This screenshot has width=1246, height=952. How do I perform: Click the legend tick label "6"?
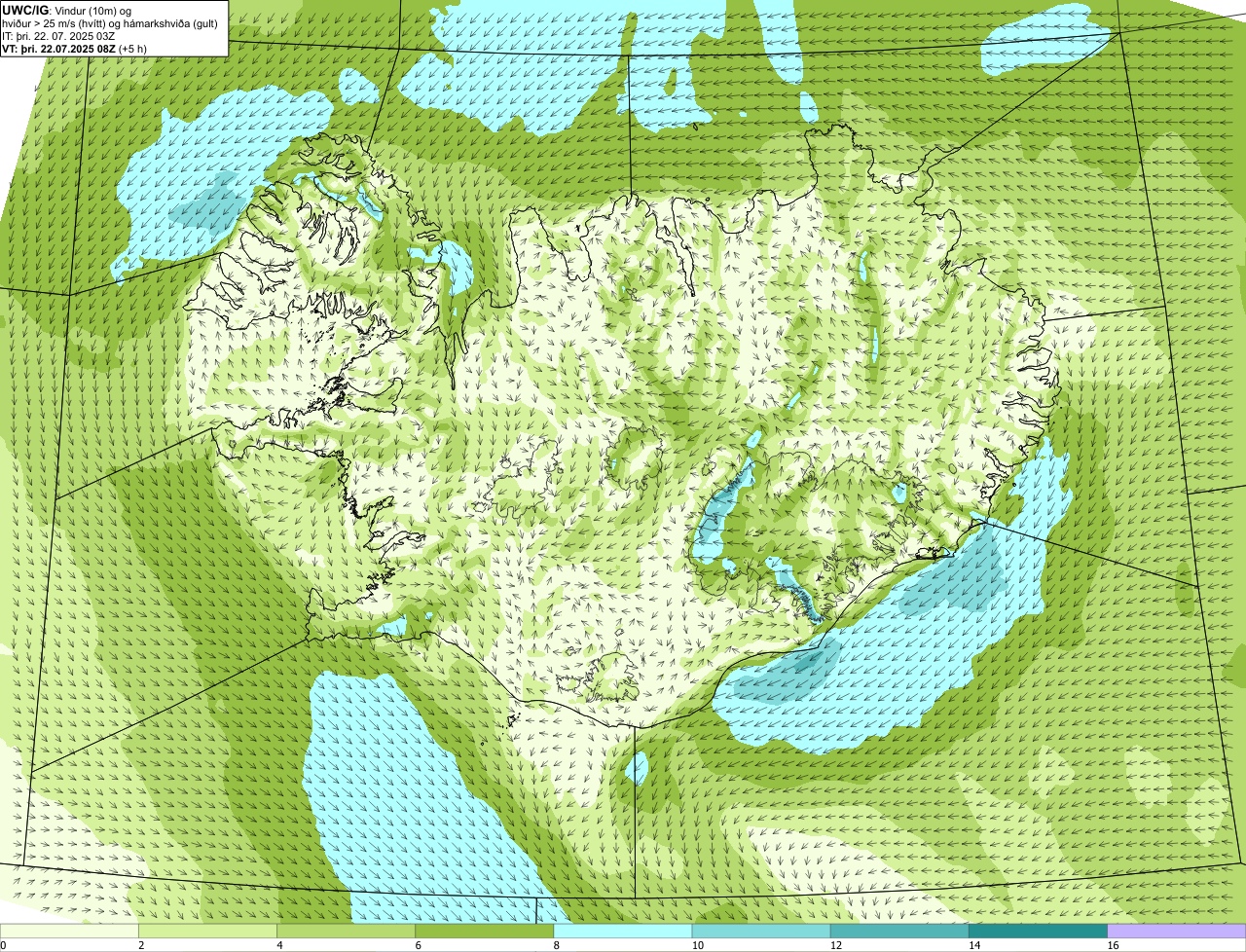(x=418, y=945)
